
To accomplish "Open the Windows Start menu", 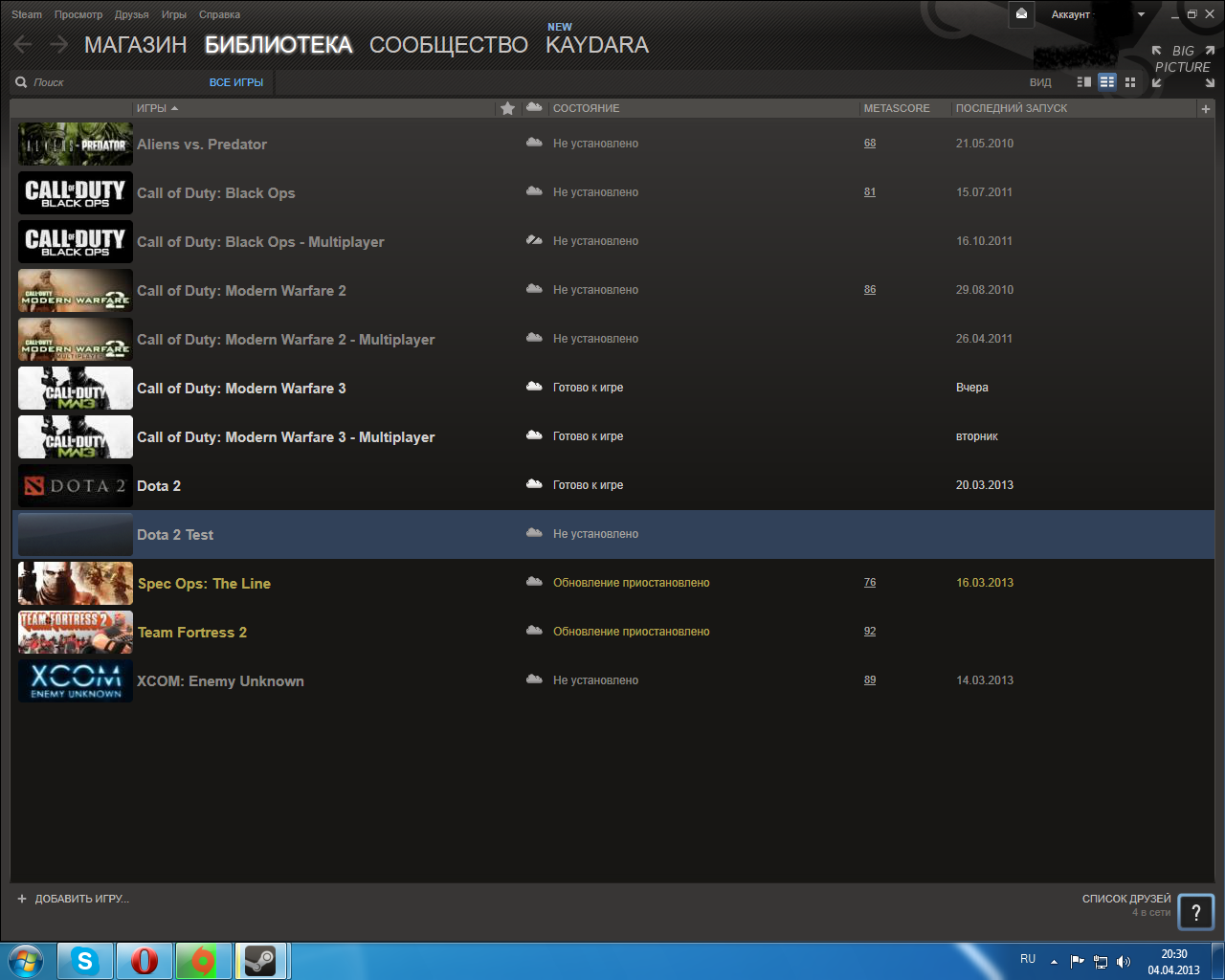I will 26,961.
